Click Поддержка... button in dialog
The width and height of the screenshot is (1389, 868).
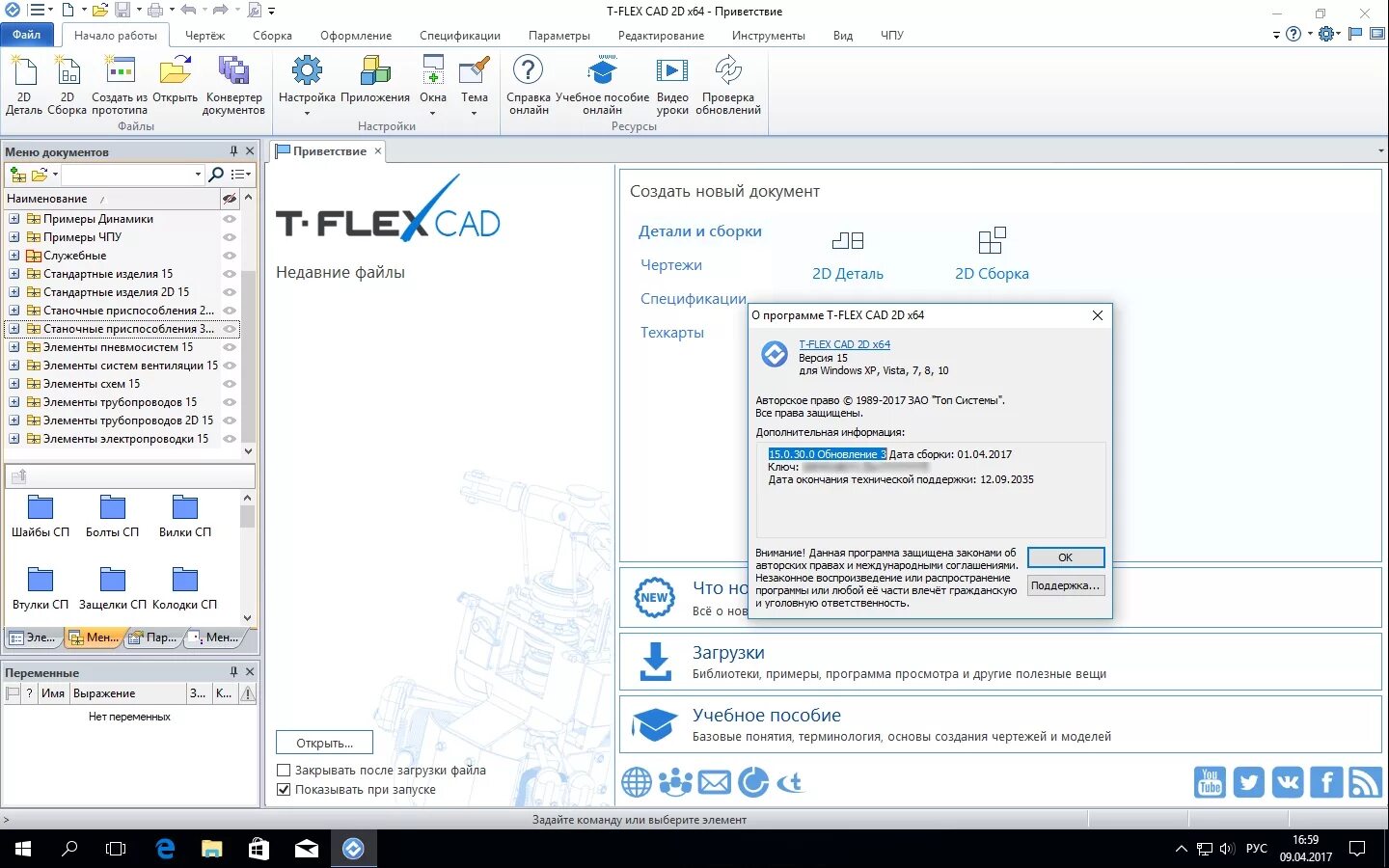(x=1065, y=585)
